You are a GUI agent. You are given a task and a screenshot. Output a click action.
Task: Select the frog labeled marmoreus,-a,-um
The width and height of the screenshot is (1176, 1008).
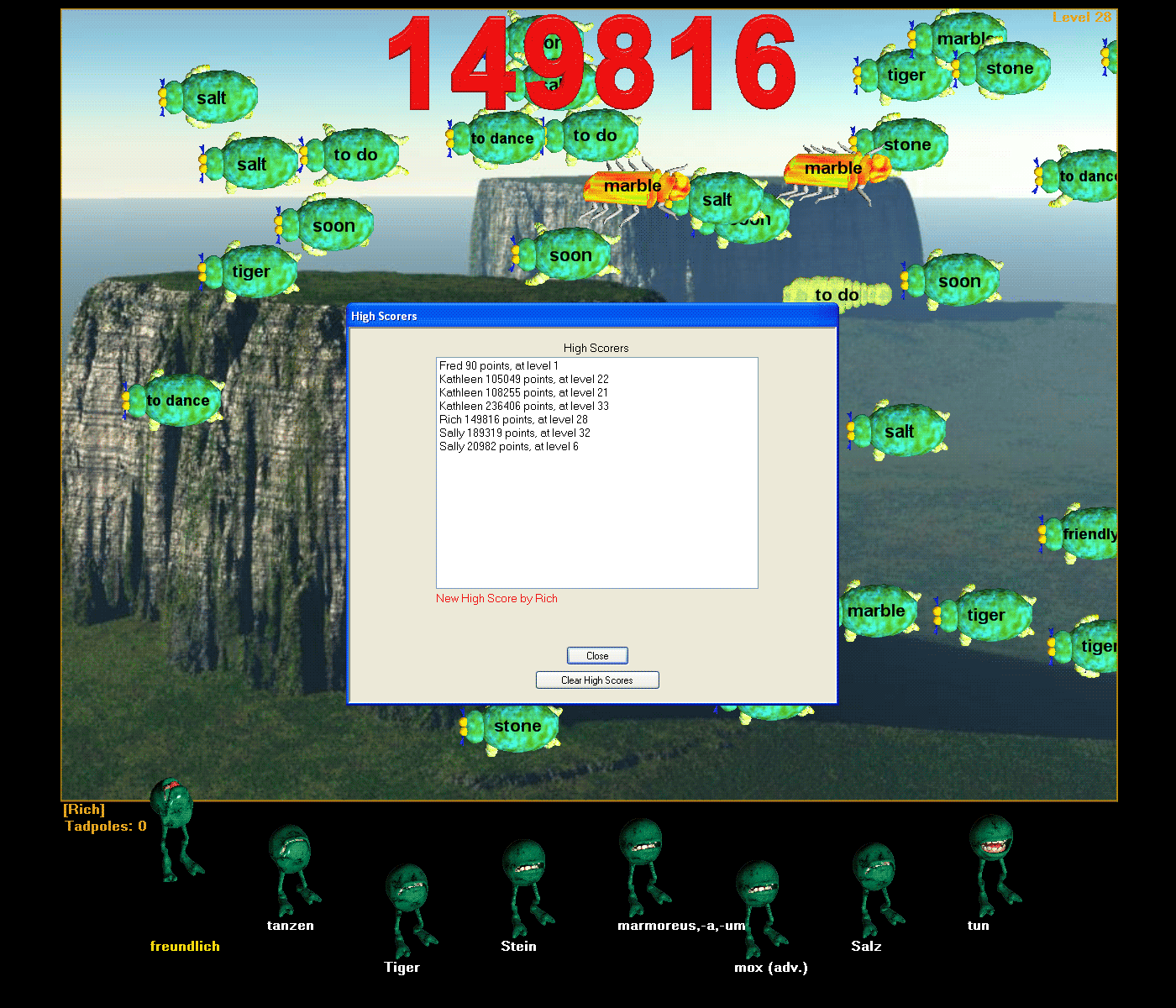642,860
